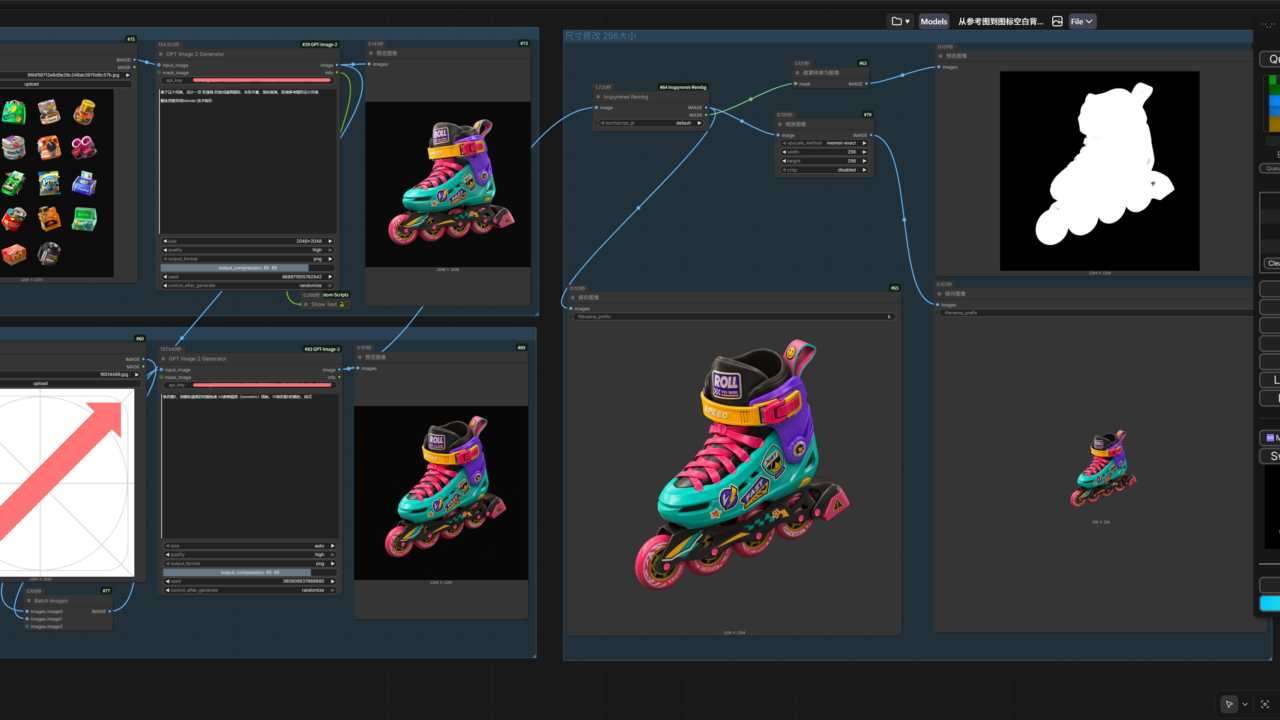Click the Show Text node collapse dot
The width and height of the screenshot is (1280, 720).
coord(306,304)
